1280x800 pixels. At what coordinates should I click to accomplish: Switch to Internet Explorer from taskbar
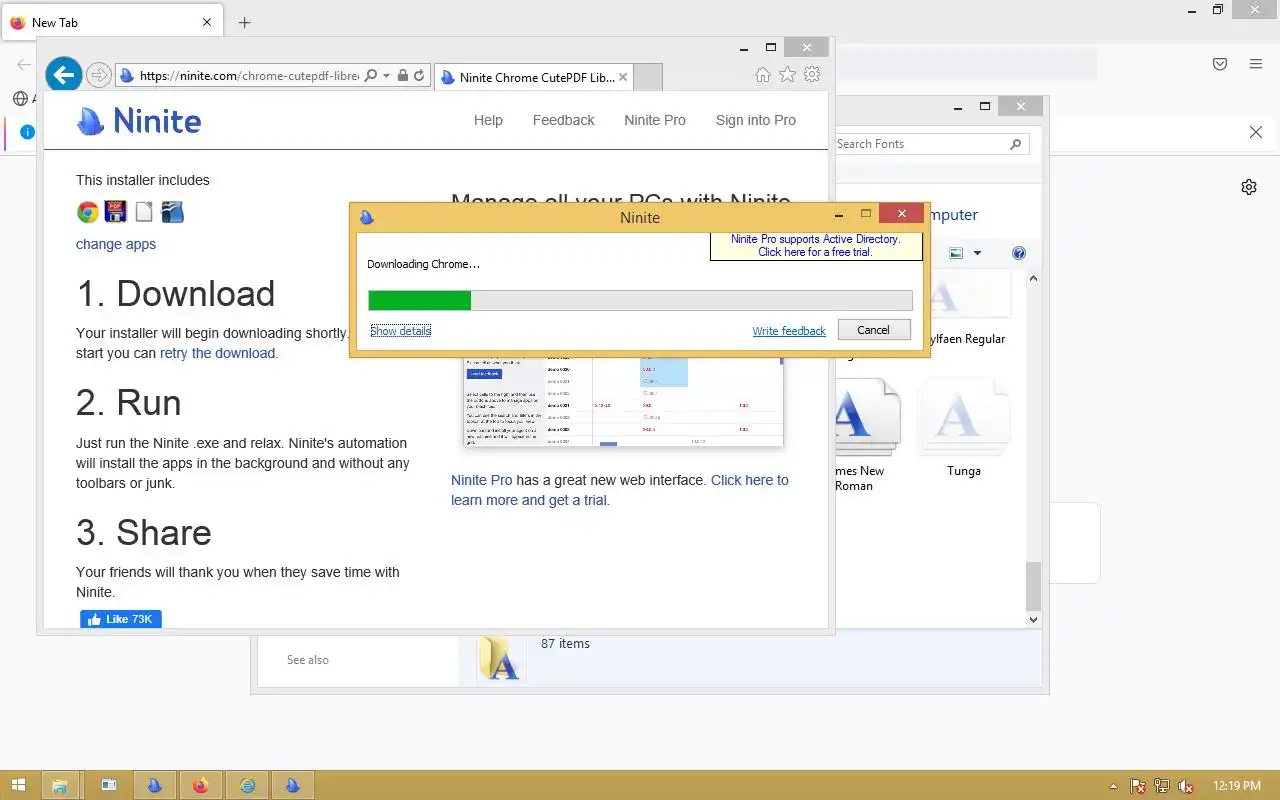[x=247, y=786]
